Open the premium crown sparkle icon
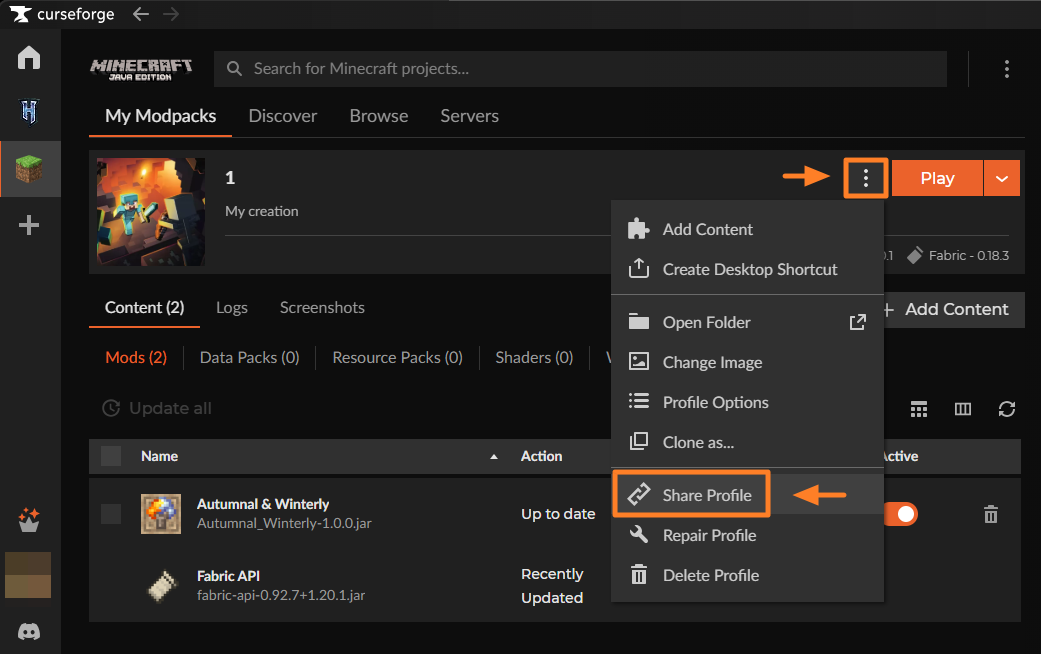Viewport: 1041px width, 654px height. (x=29, y=520)
